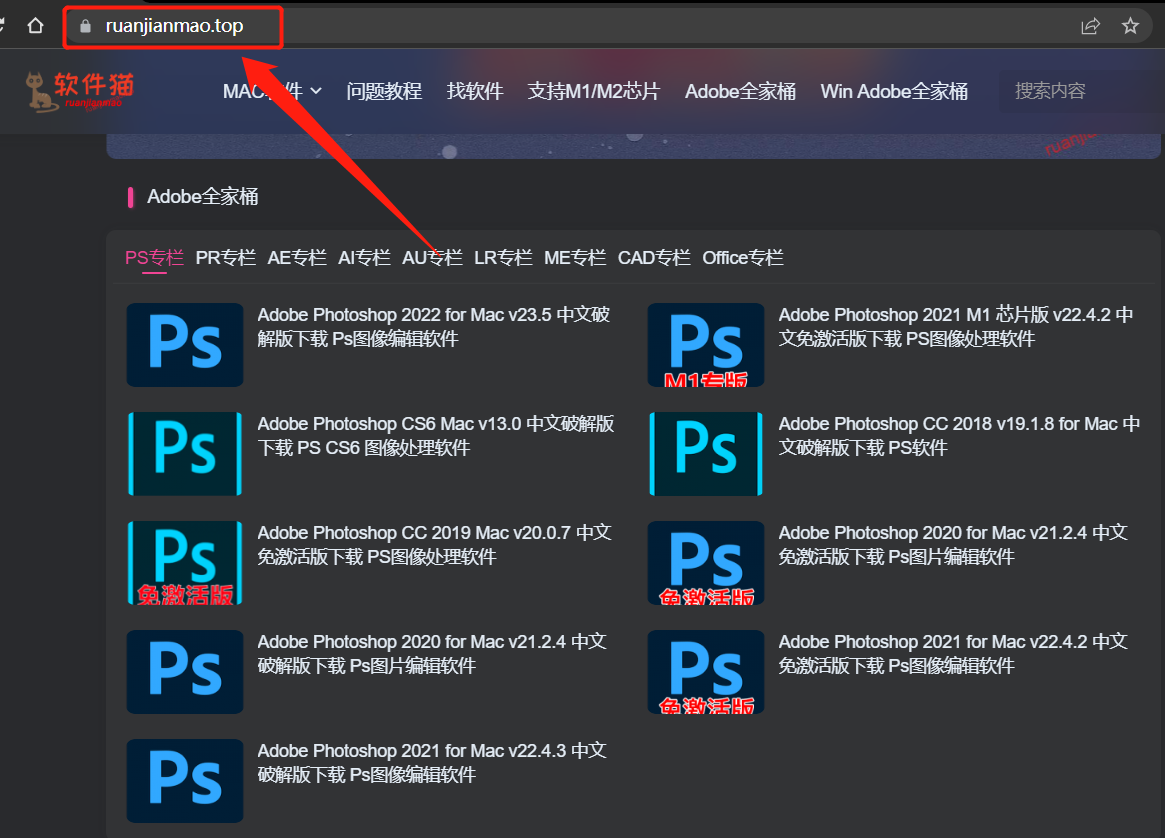The height and width of the screenshot is (838, 1165).
Task: Switch to the CAD专栏 tab
Action: point(654,258)
